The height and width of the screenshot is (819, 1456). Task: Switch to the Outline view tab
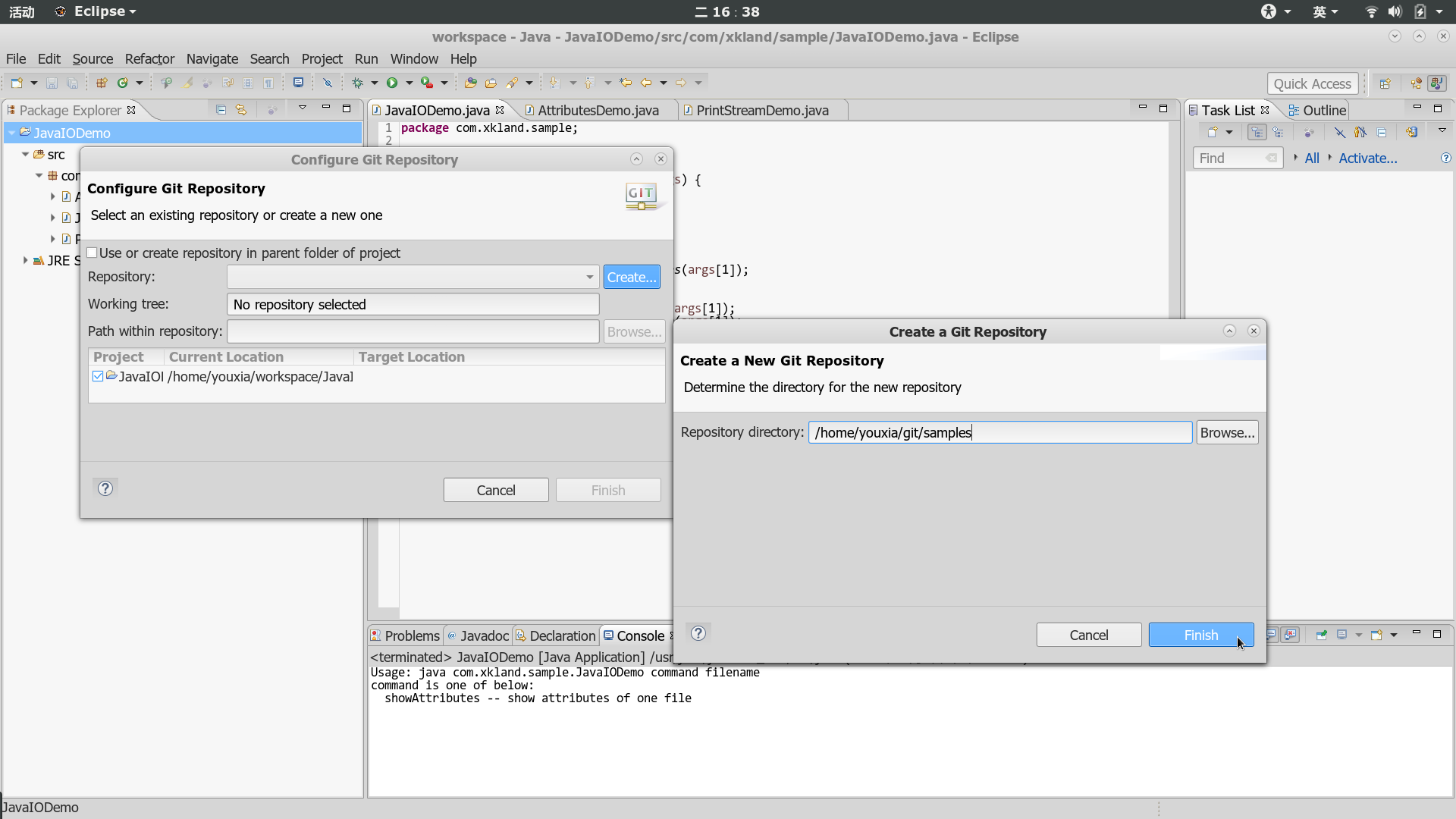click(1317, 110)
